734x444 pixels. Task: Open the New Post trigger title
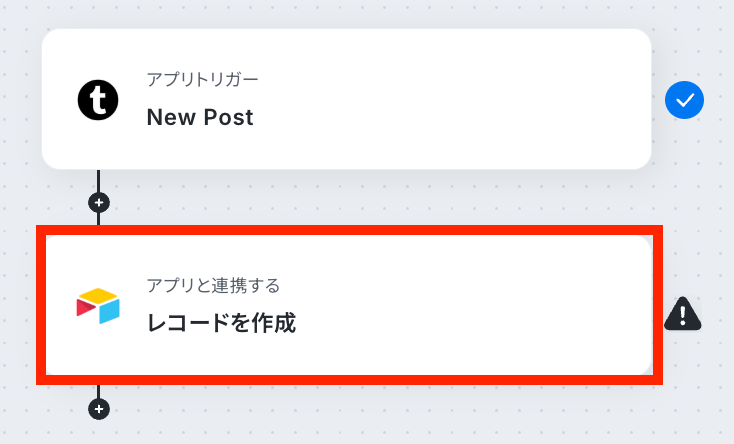pos(200,117)
